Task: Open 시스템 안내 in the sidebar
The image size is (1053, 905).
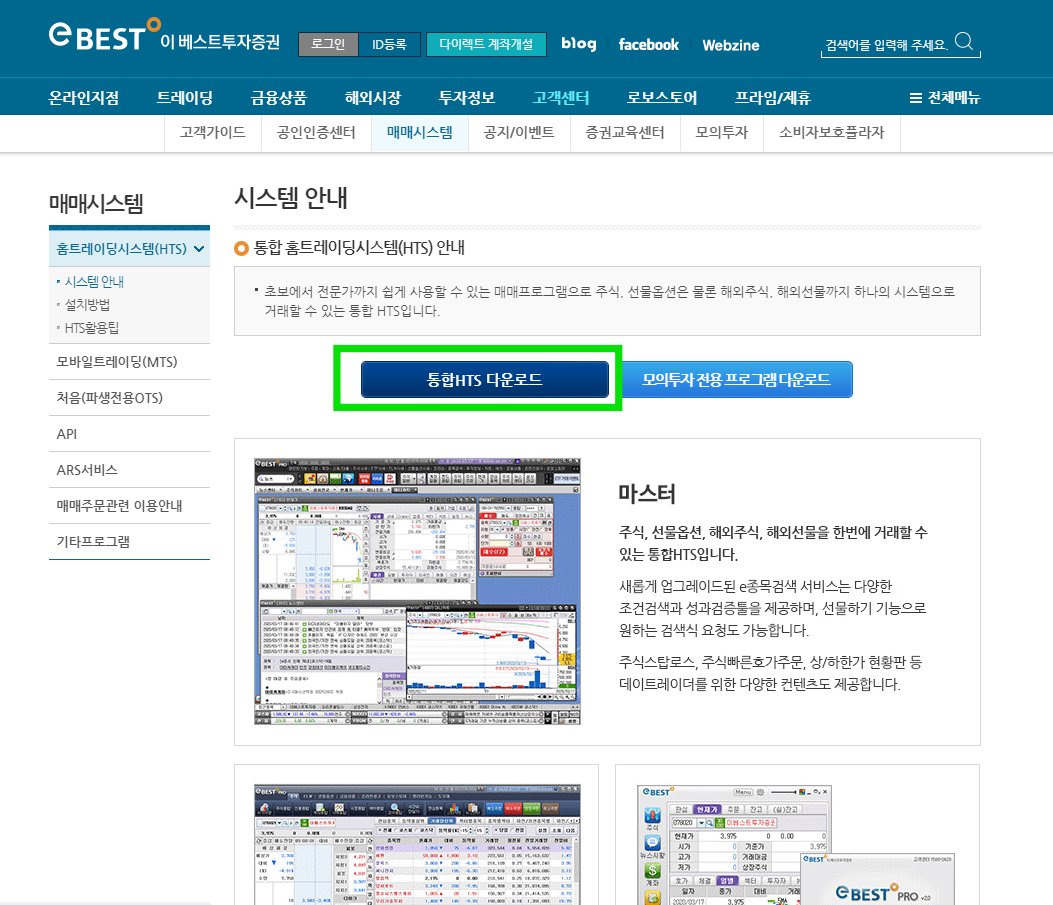Action: (x=94, y=282)
